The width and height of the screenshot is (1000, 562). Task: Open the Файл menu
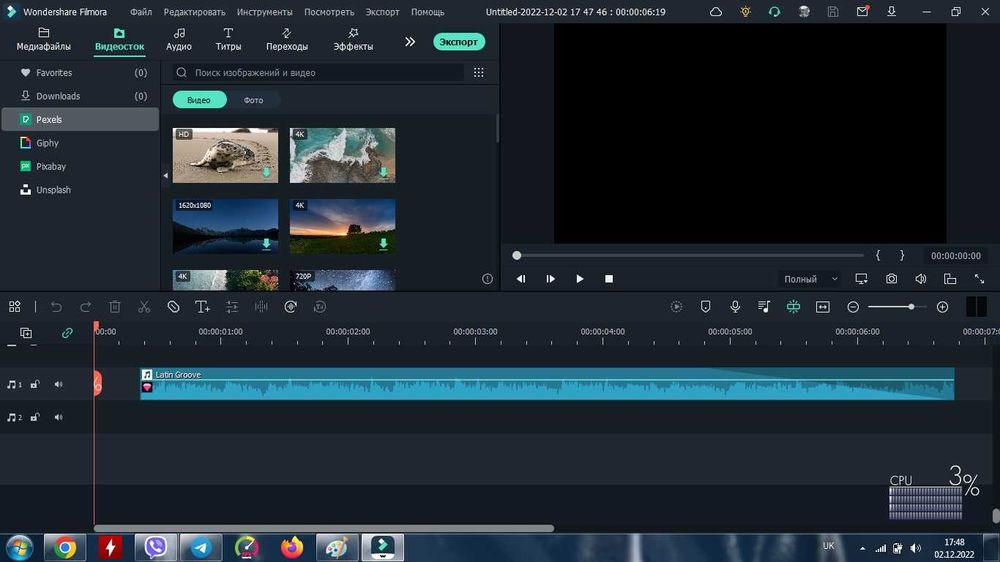pos(141,11)
